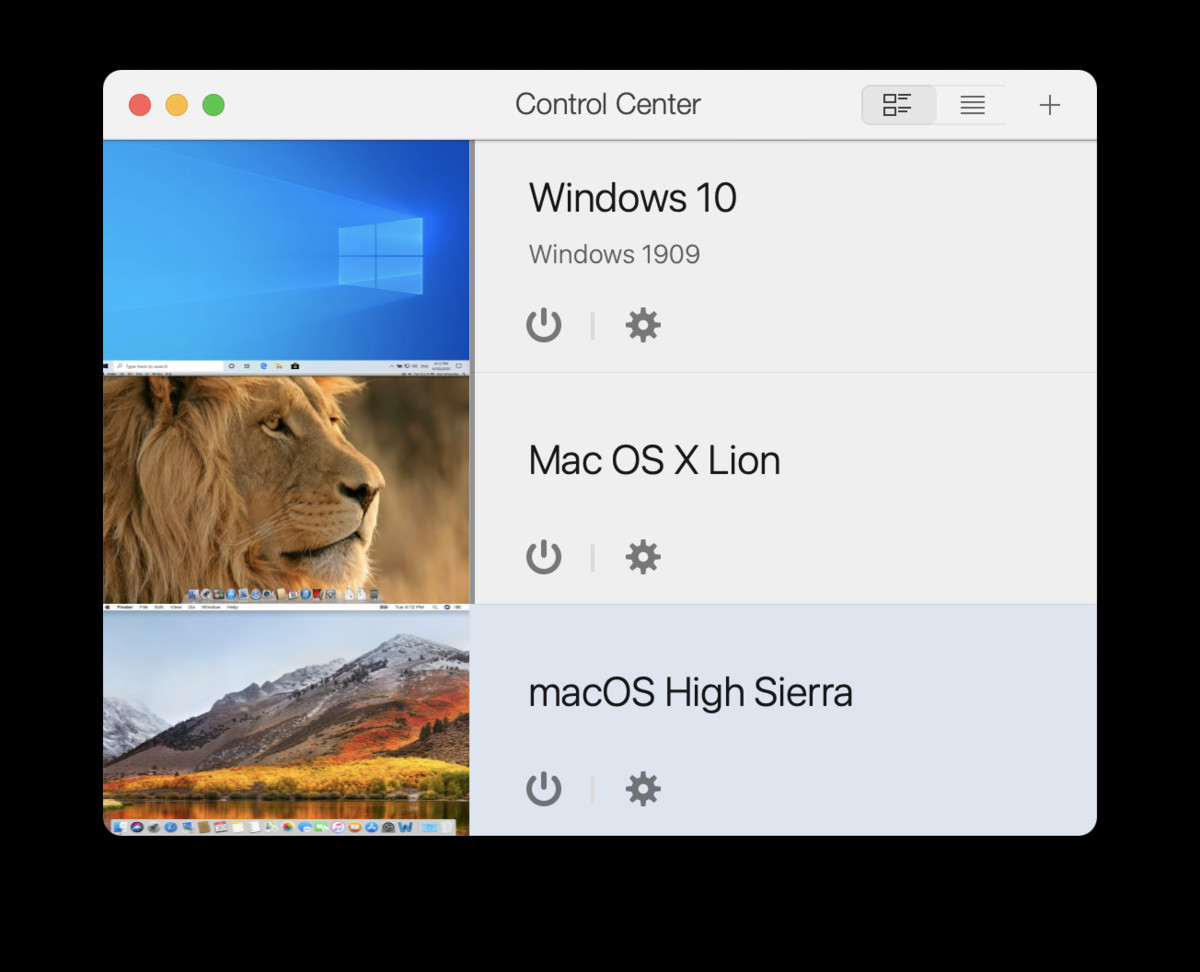This screenshot has width=1200, height=972.
Task: Select the Windows 10 desktop thumbnail
Action: 286,257
